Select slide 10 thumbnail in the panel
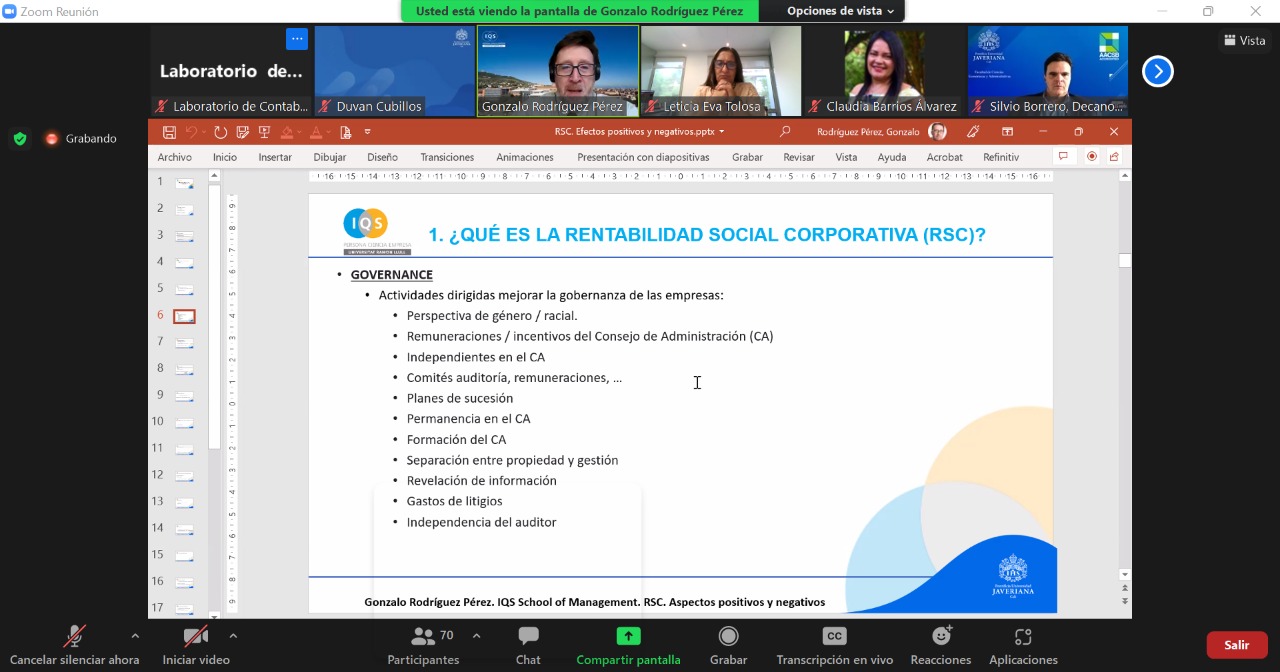 (x=183, y=421)
